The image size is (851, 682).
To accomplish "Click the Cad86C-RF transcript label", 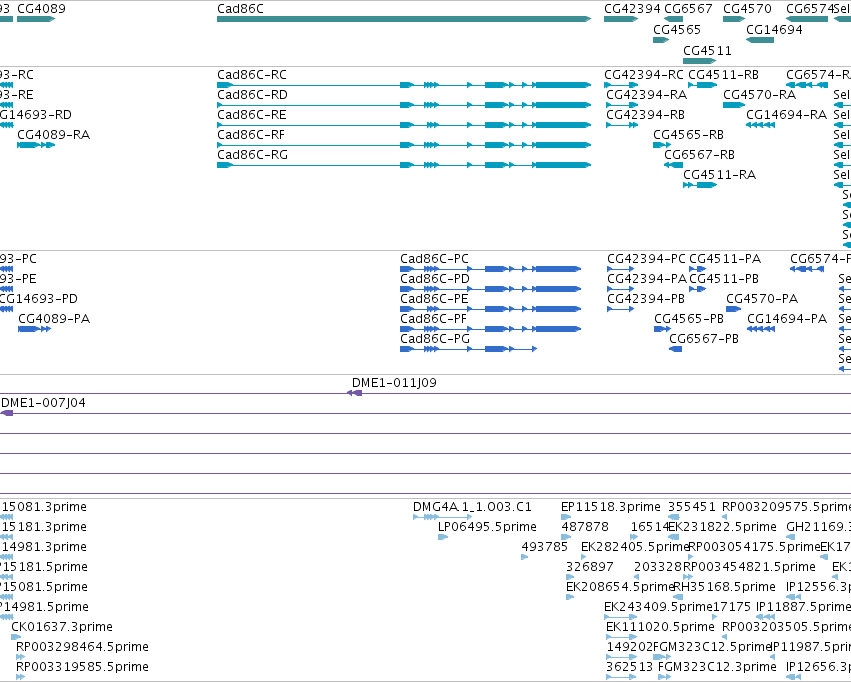I will click(x=251, y=135).
